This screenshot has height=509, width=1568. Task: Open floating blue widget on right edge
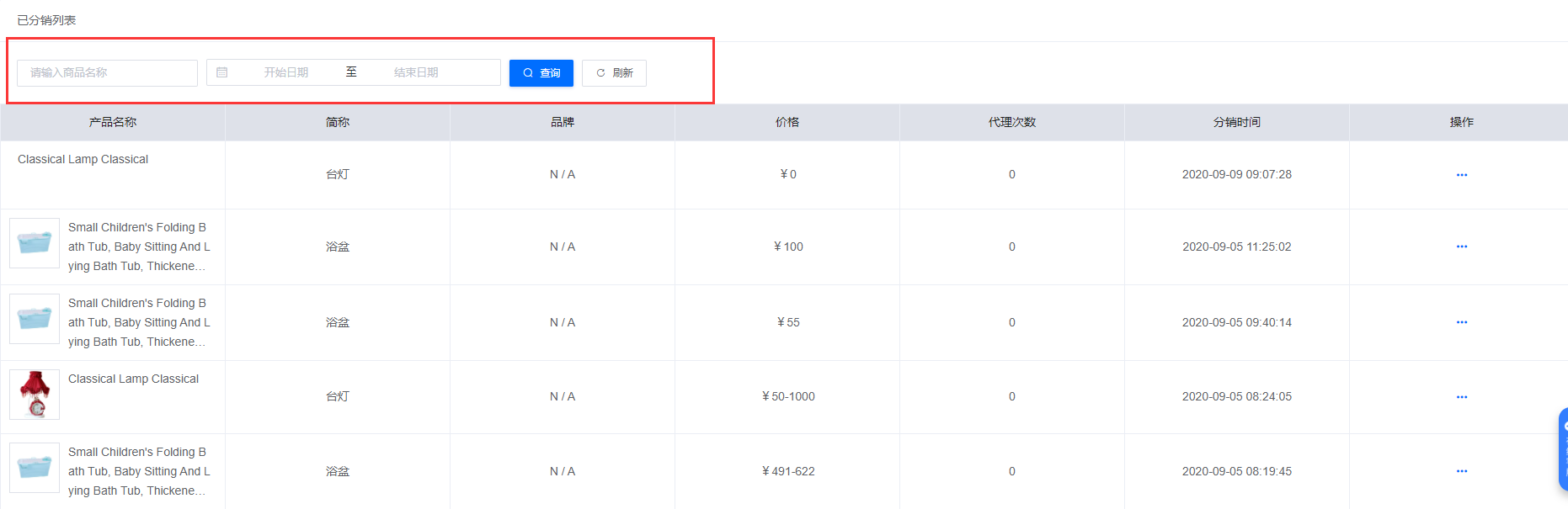coord(1563,449)
